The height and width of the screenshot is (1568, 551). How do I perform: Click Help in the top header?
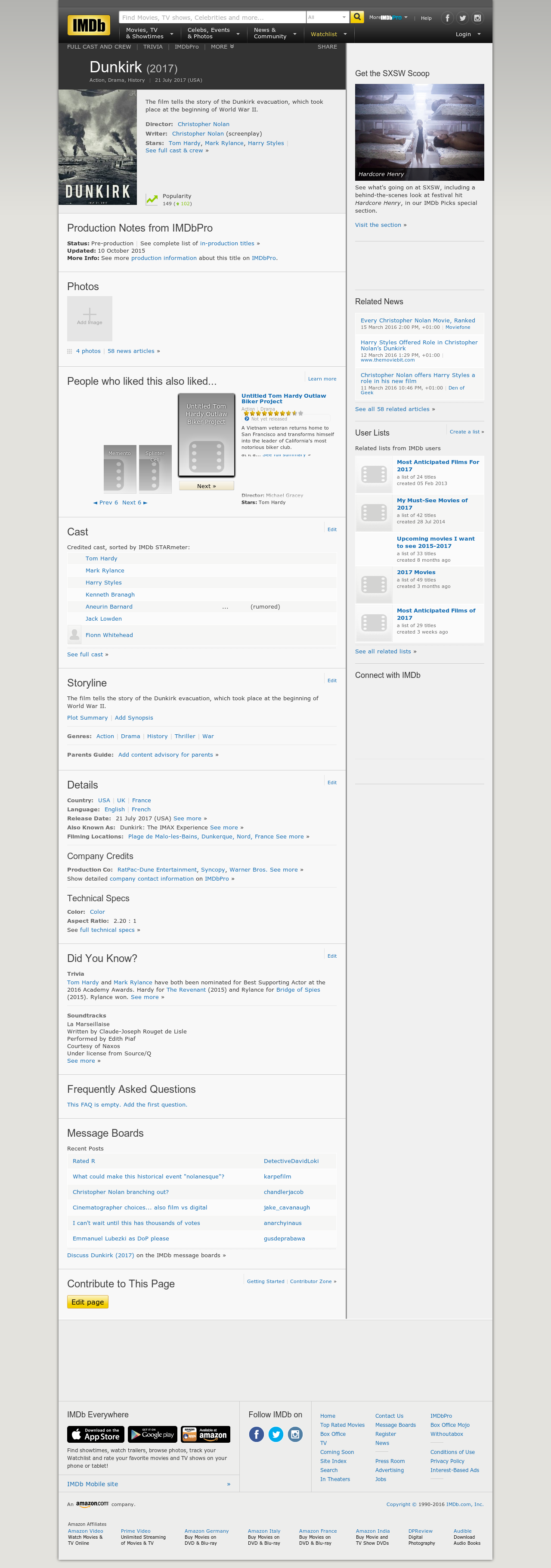click(426, 18)
